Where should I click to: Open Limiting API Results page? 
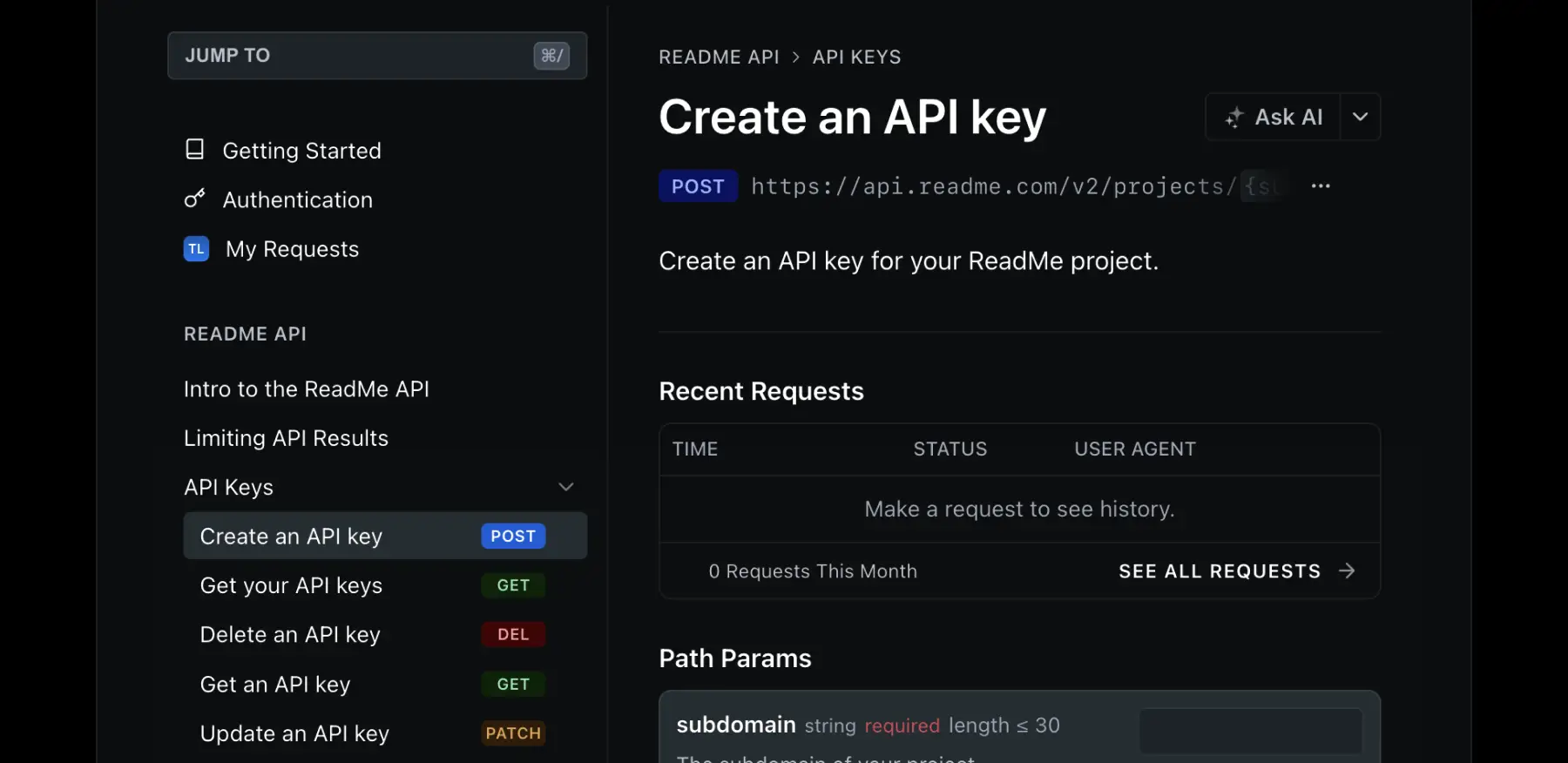coord(286,438)
